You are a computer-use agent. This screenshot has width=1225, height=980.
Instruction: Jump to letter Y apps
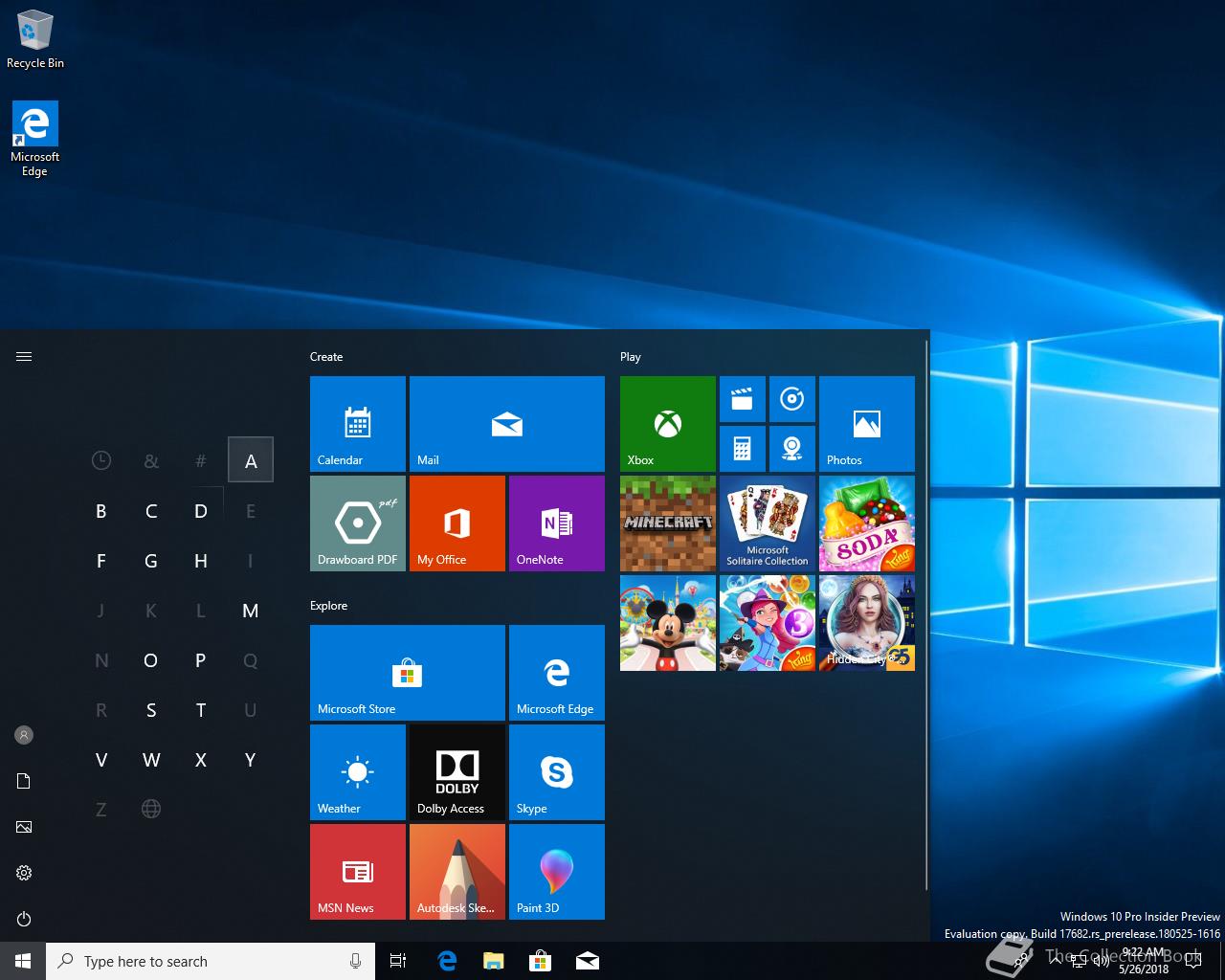[251, 760]
